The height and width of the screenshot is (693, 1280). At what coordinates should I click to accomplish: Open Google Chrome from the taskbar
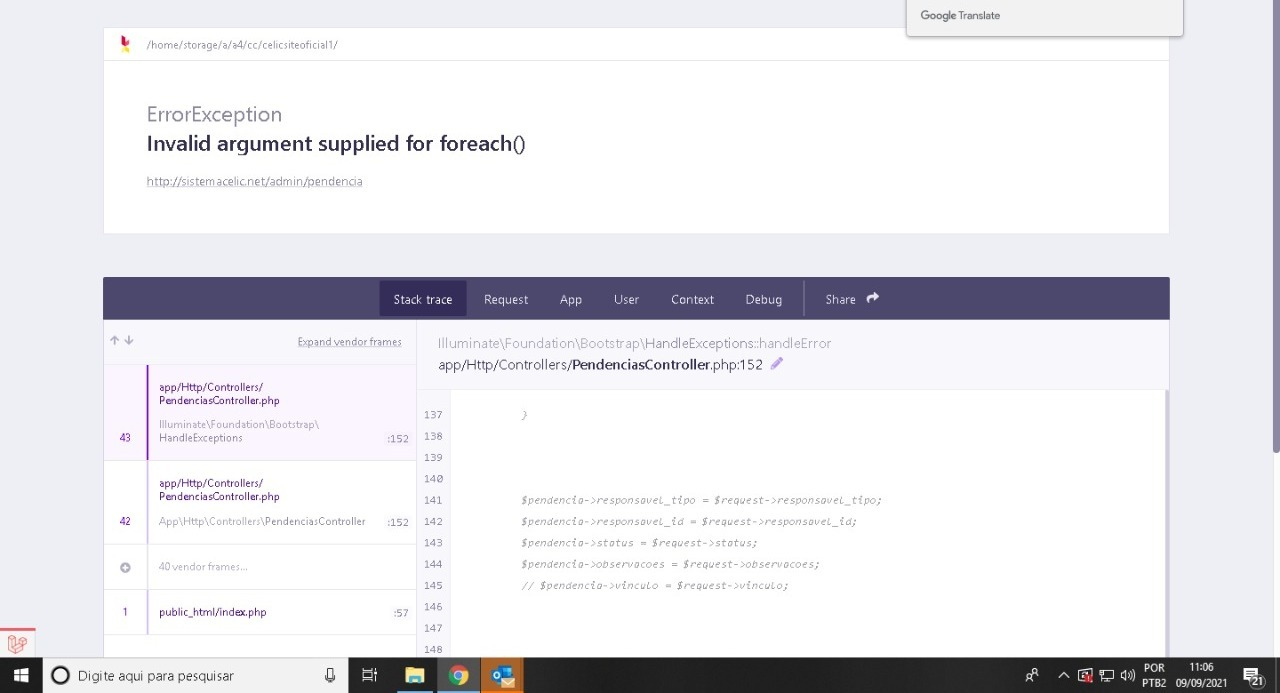tap(458, 675)
